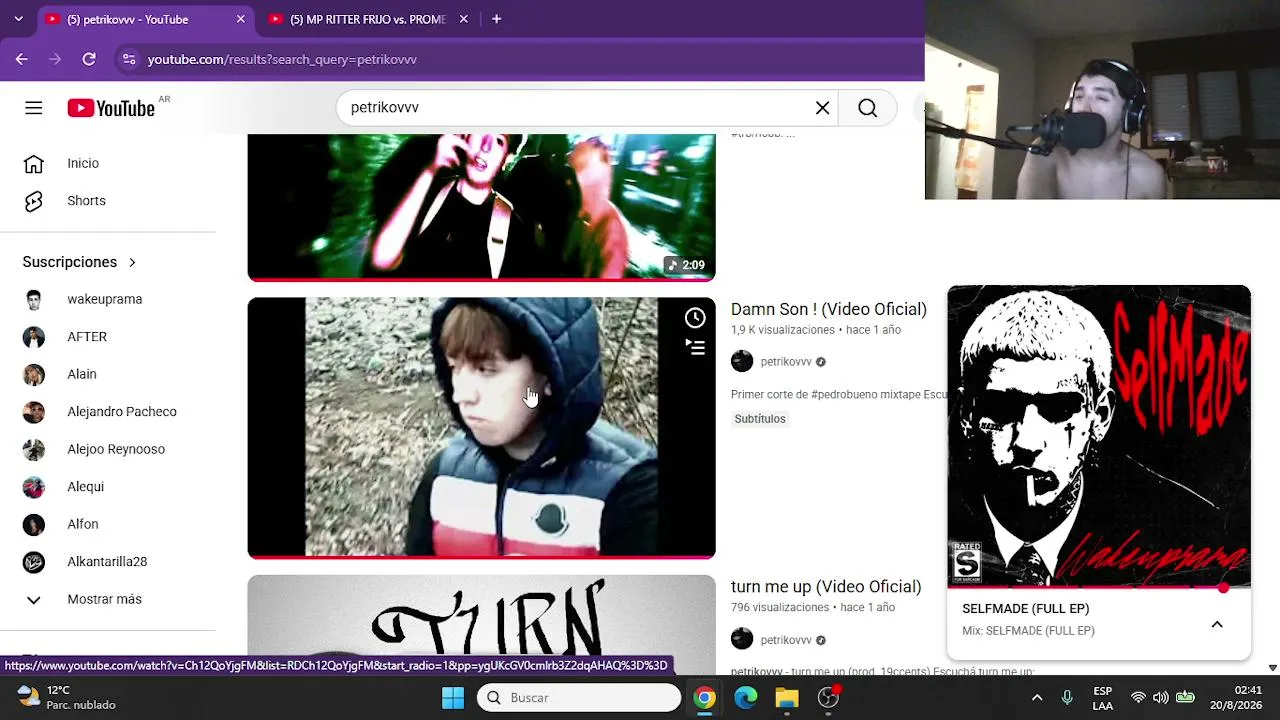Screen dimensions: 1280x720
Task: Play the Damn Son video thumbnail
Action: click(x=481, y=428)
